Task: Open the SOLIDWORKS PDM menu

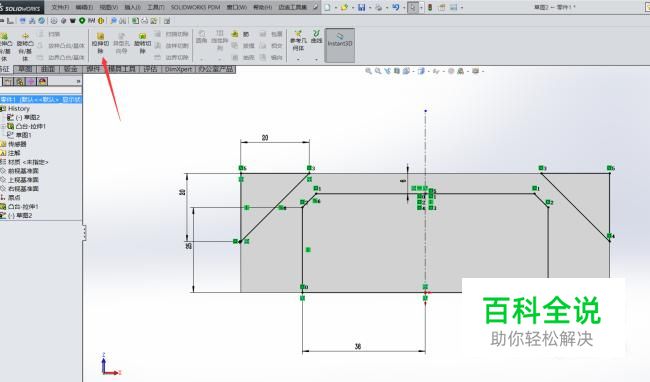Action: (196, 7)
